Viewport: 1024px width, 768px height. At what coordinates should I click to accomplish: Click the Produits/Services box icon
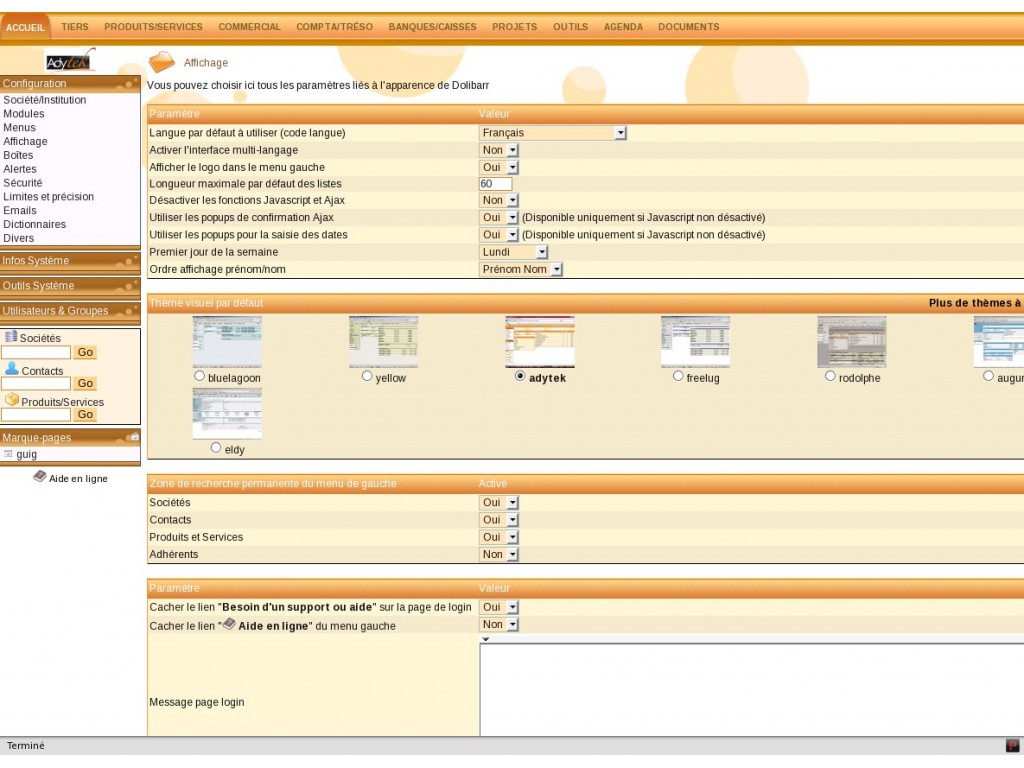click(12, 400)
